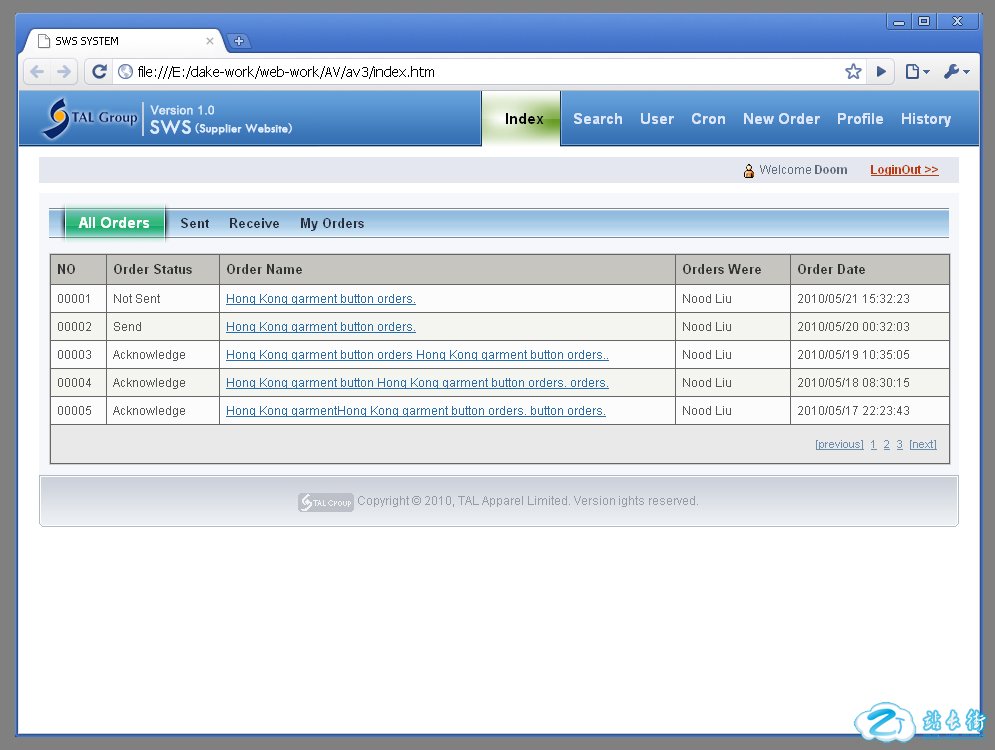Open the page menu dropdown
The width and height of the screenshot is (995, 750).
916,72
